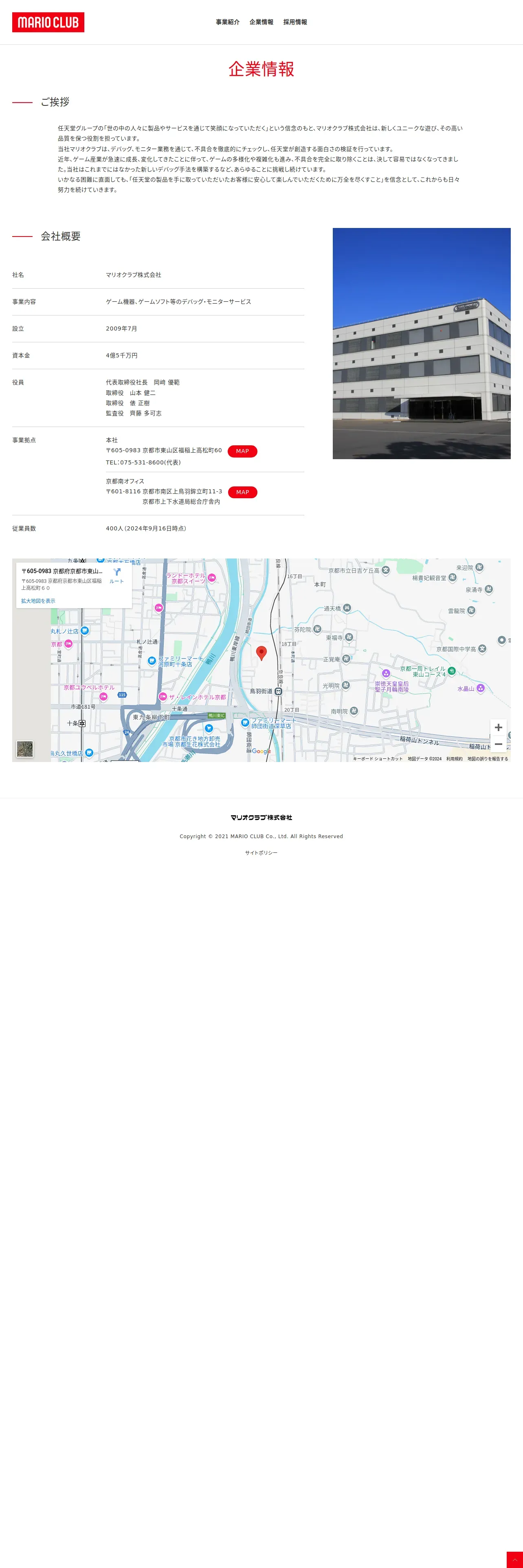Open the map 利用規約 link
The image size is (523, 1568).
454,758
